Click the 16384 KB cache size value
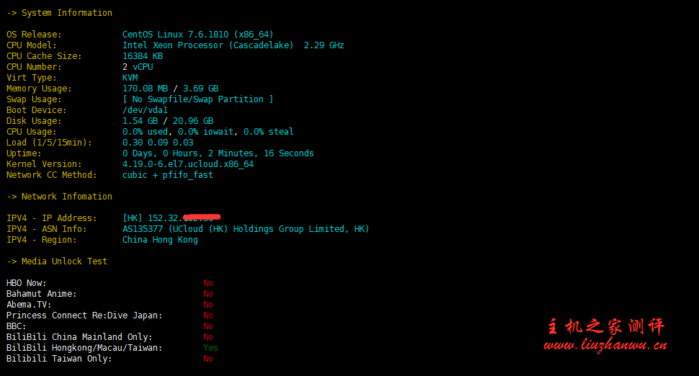Image resolution: width=699 pixels, height=376 pixels. (143, 56)
